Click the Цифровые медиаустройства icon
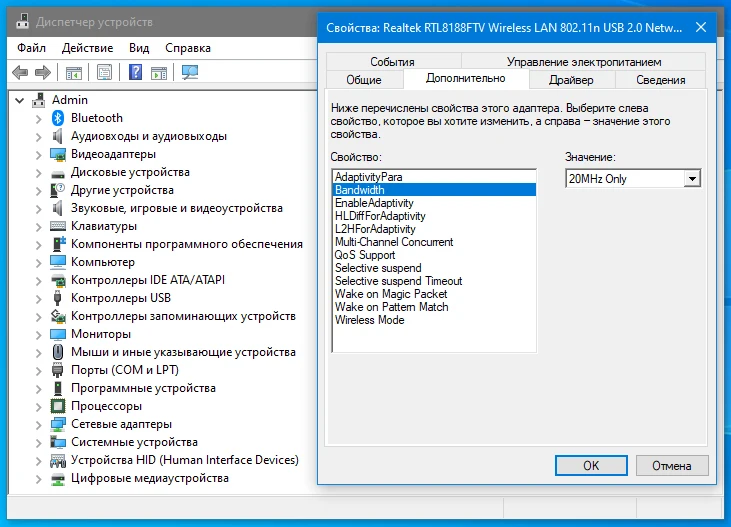The width and height of the screenshot is (731, 527). tap(58, 478)
